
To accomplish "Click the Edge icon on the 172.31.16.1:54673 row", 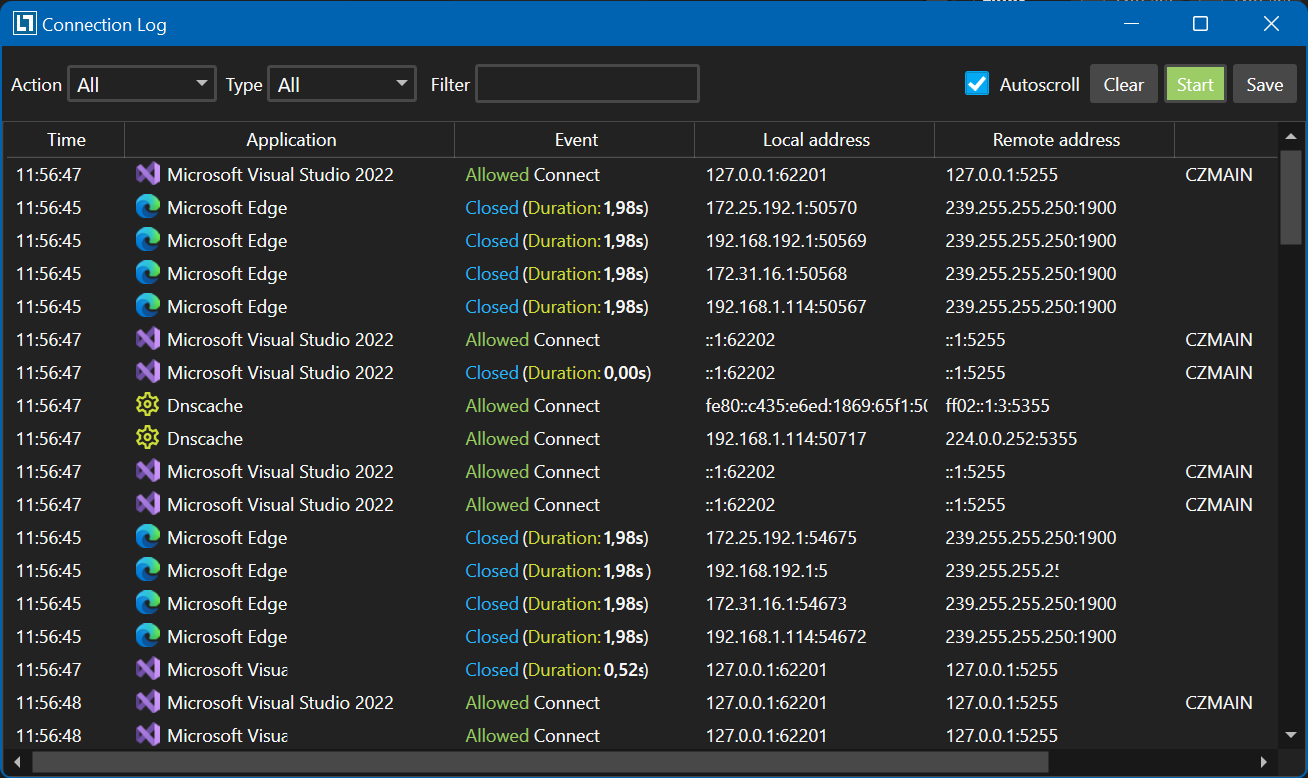I will 147,603.
